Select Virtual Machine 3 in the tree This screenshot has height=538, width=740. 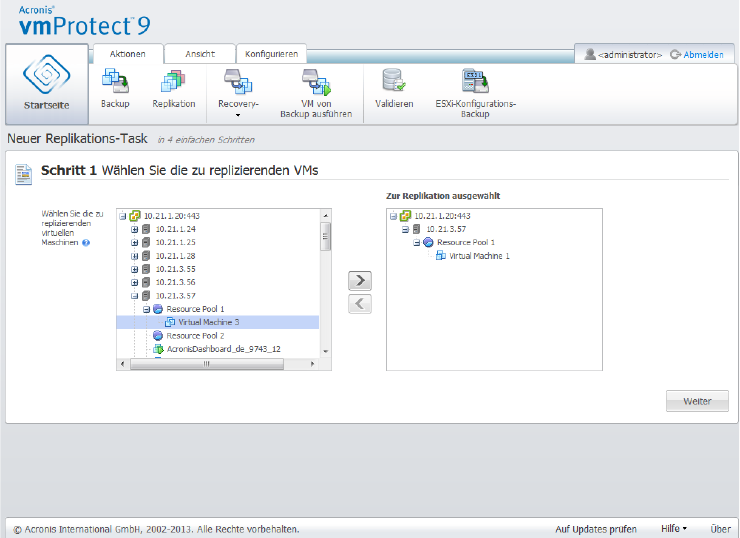(209, 322)
